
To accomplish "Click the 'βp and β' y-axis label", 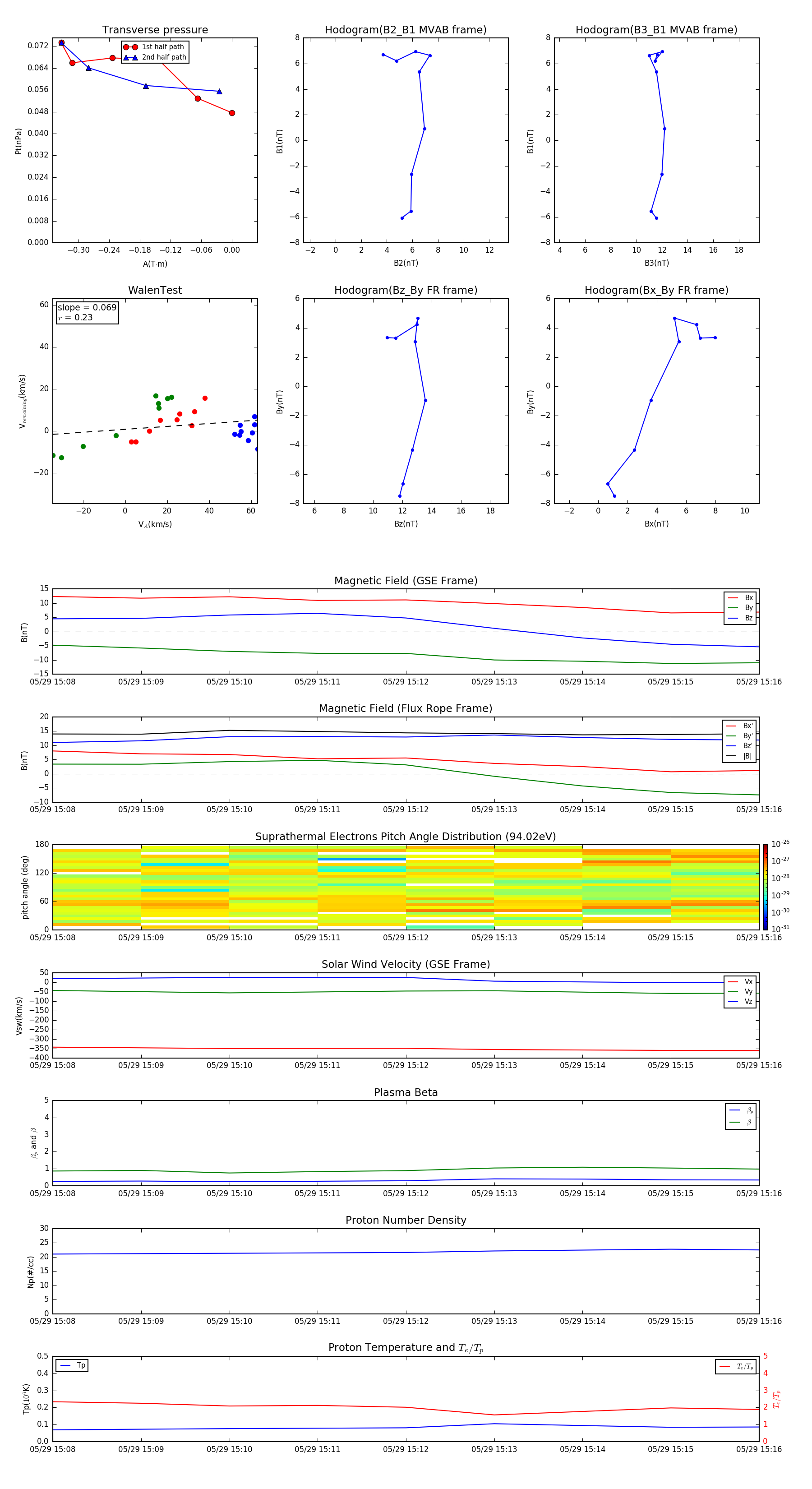I will click(33, 1143).
